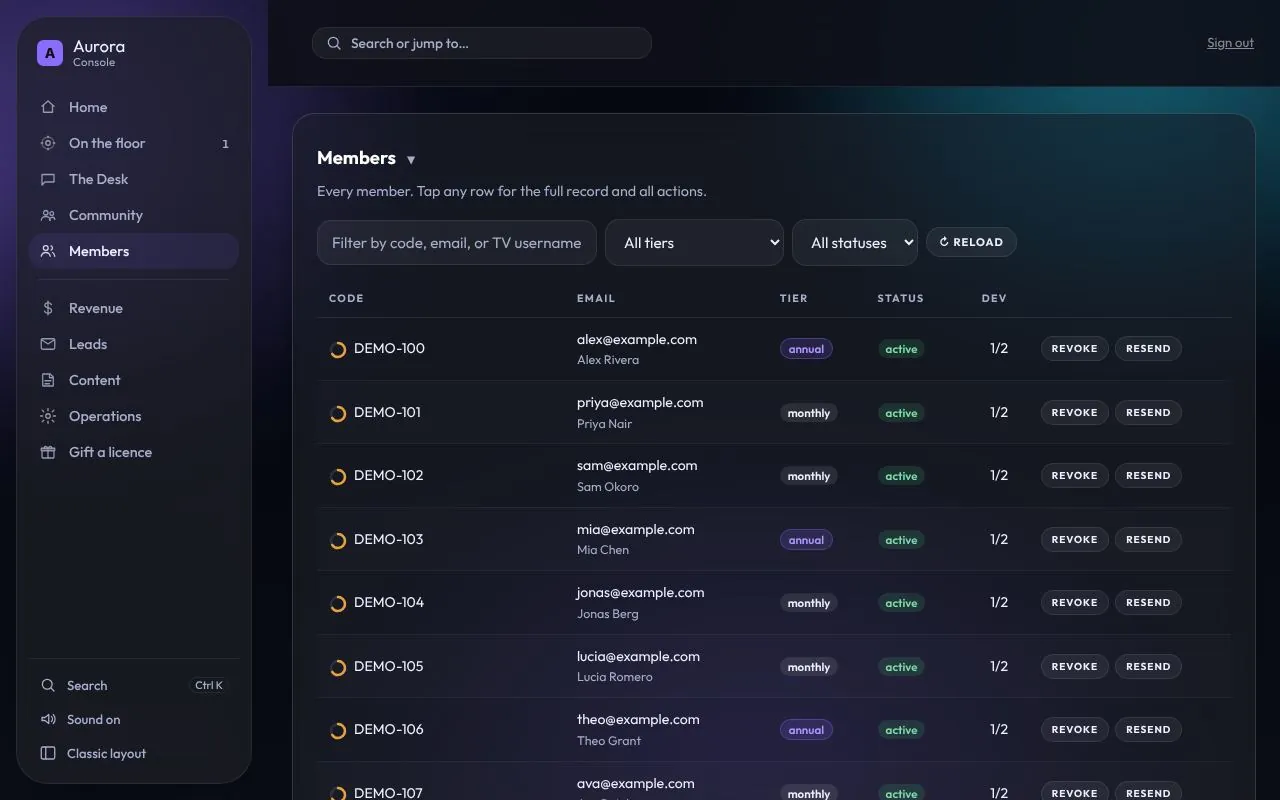This screenshot has height=800, width=1280.
Task: Revoke licence DEMO-102
Action: tap(1075, 476)
